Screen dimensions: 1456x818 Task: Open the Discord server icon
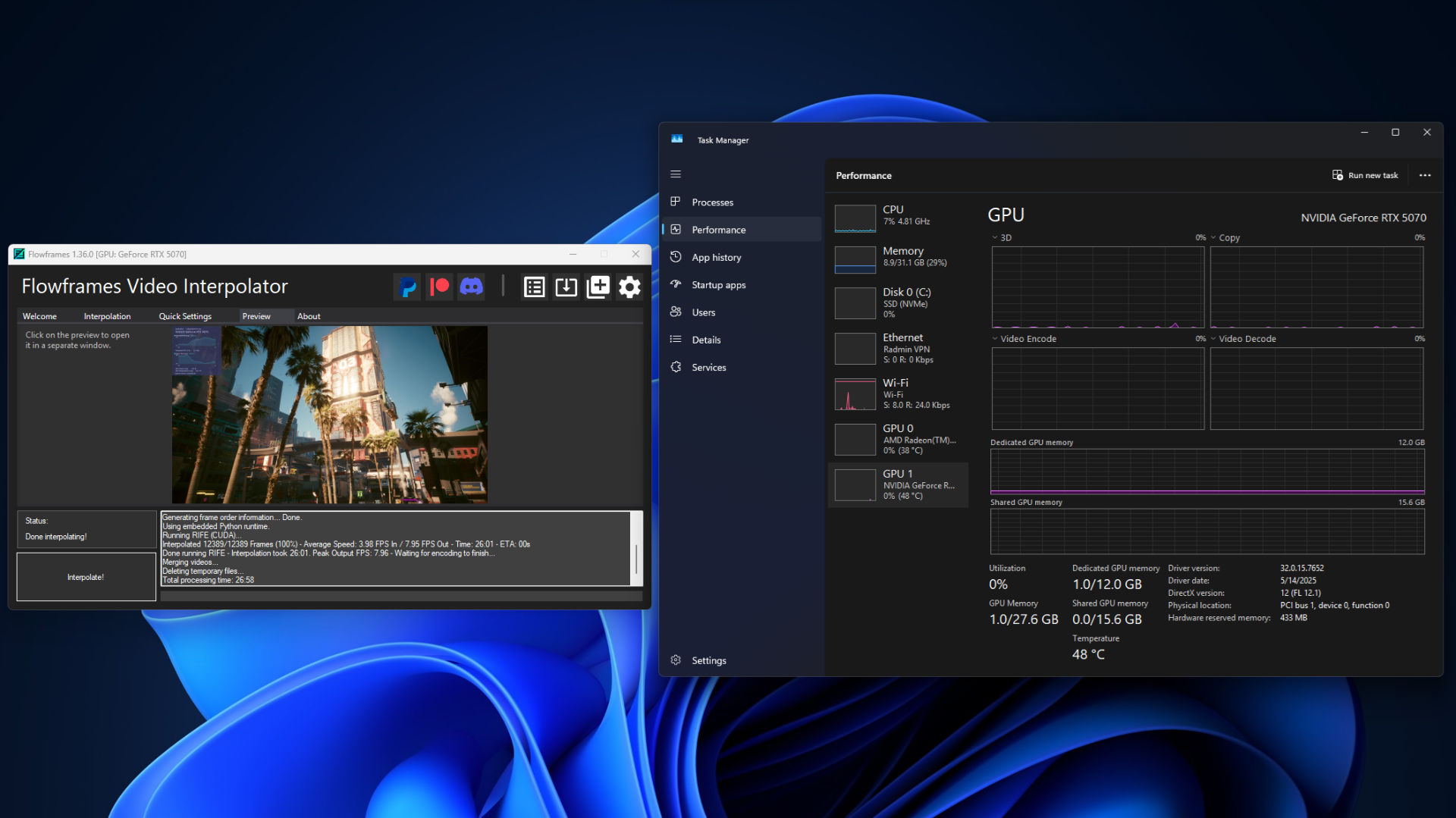point(471,287)
